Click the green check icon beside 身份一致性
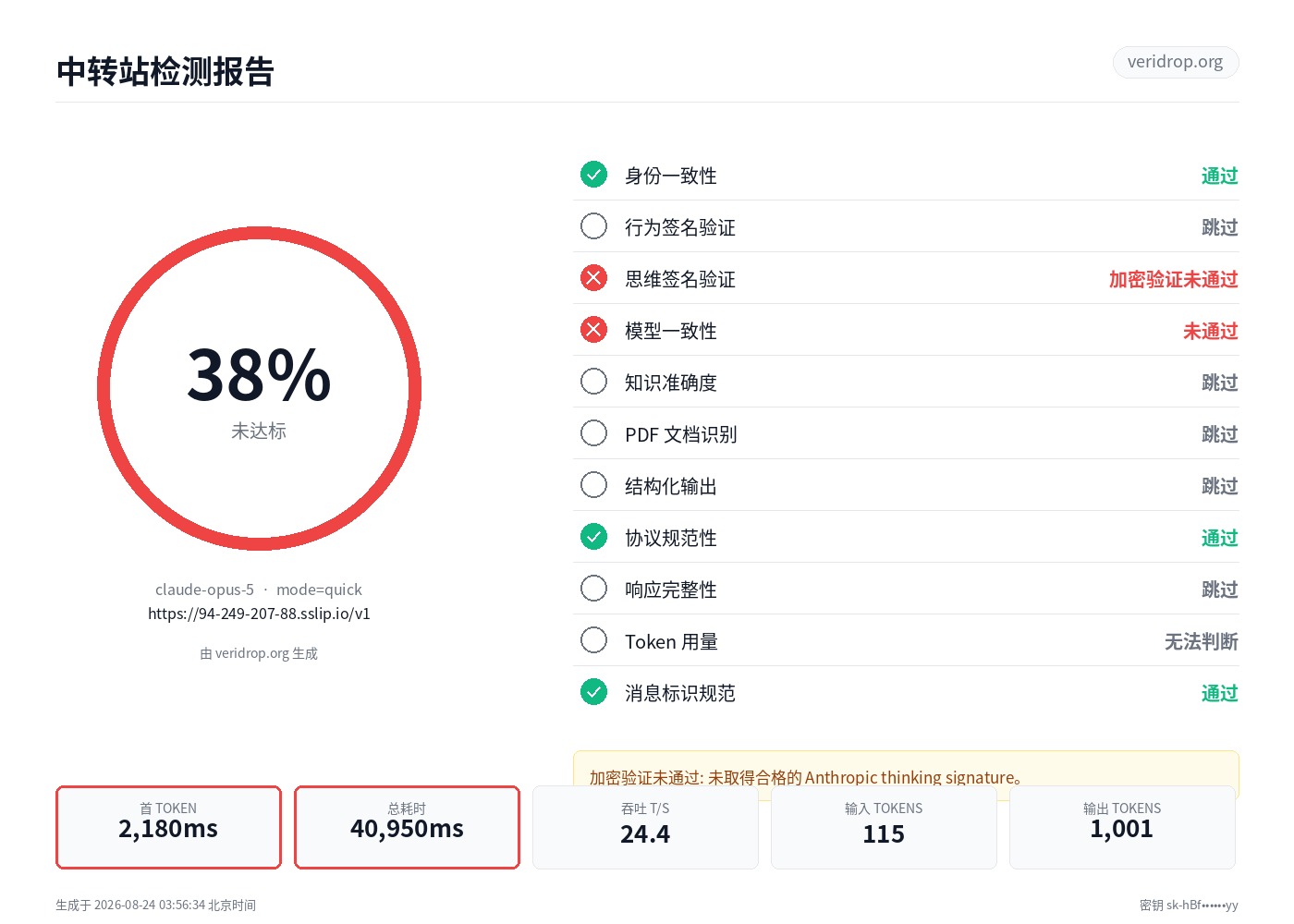Screen dimensions: 1294x924 (x=593, y=175)
